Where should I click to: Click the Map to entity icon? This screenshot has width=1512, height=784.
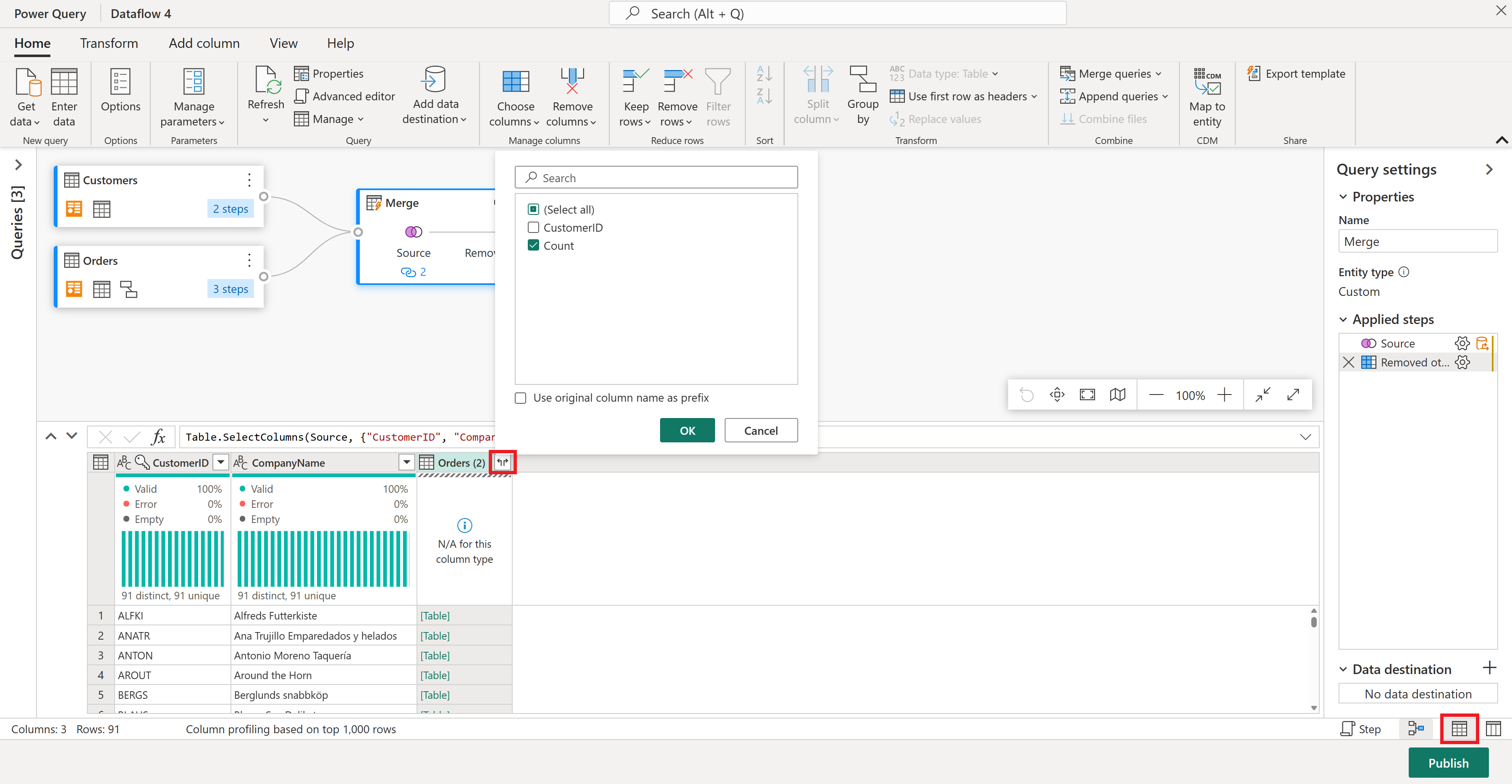(x=1207, y=97)
